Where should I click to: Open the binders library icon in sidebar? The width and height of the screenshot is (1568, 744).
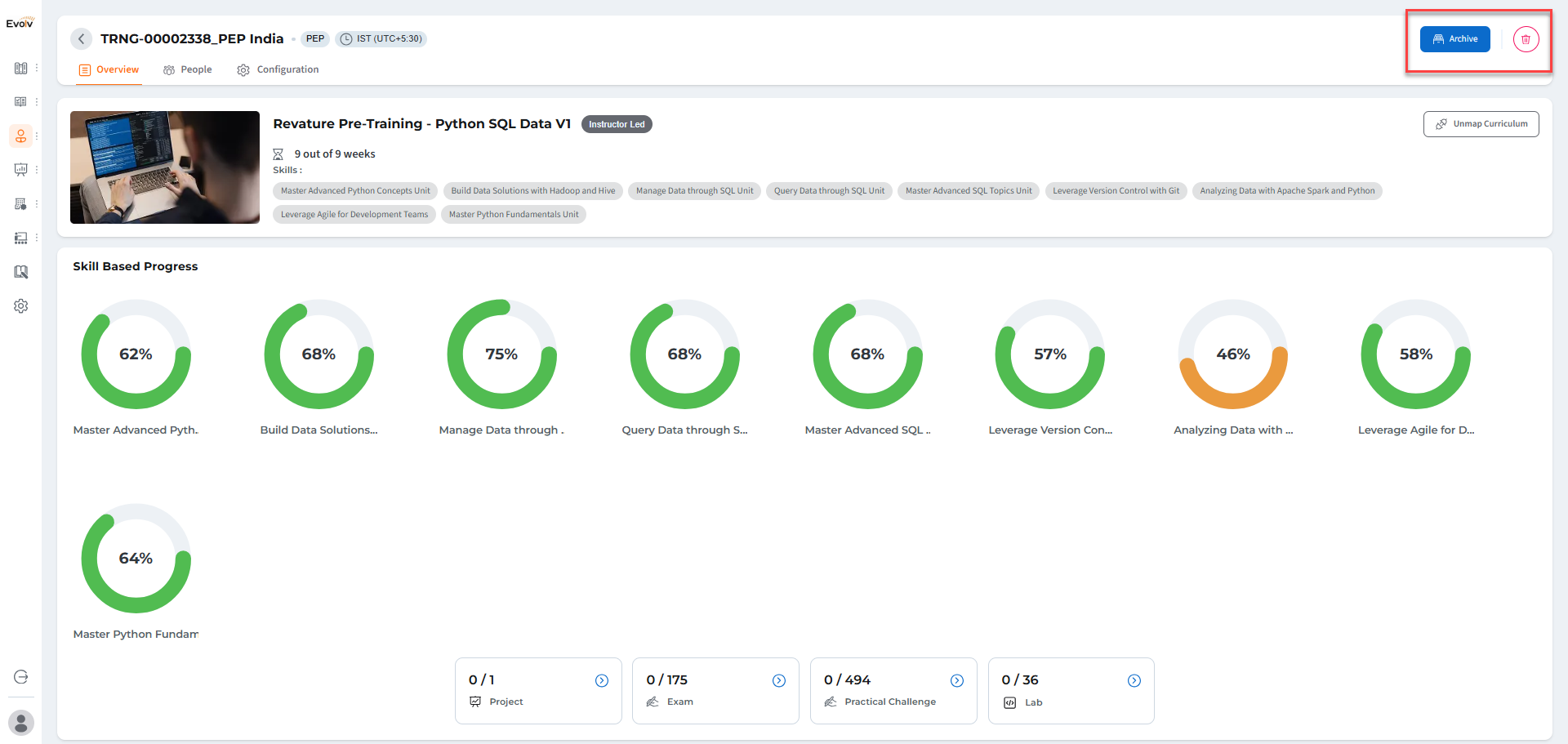point(21,69)
